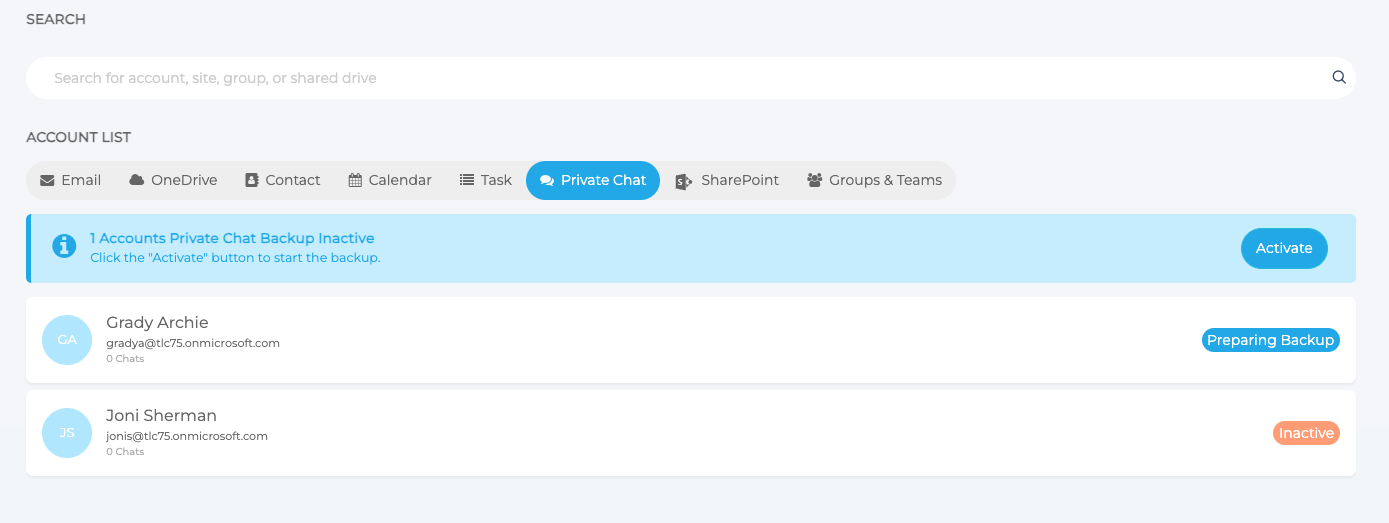Click the info icon in the blue banner
Screen dimensions: 1389x523
[x=65, y=246]
